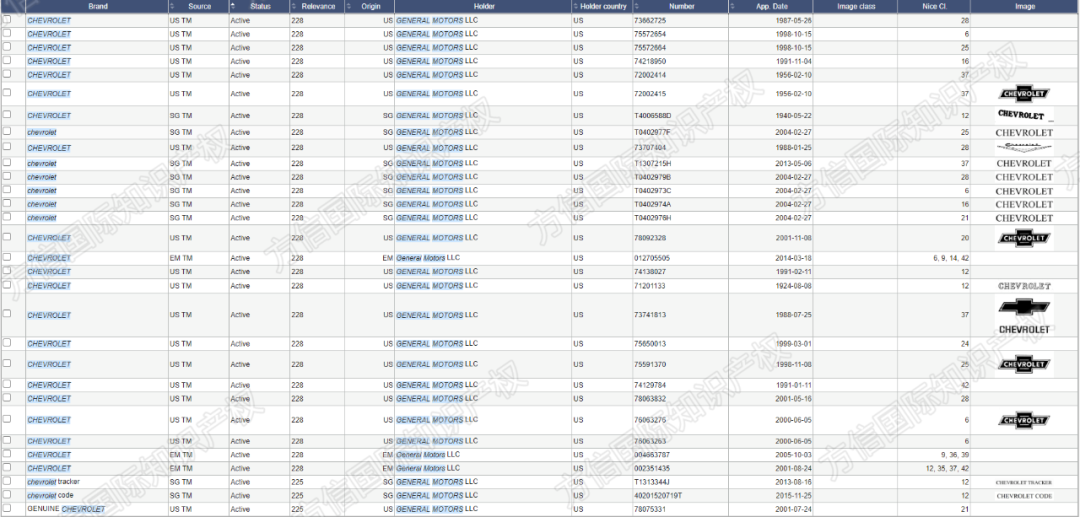Open the large bowtie image for 73741813
Viewport: 1080px width, 517px height.
point(1024,315)
